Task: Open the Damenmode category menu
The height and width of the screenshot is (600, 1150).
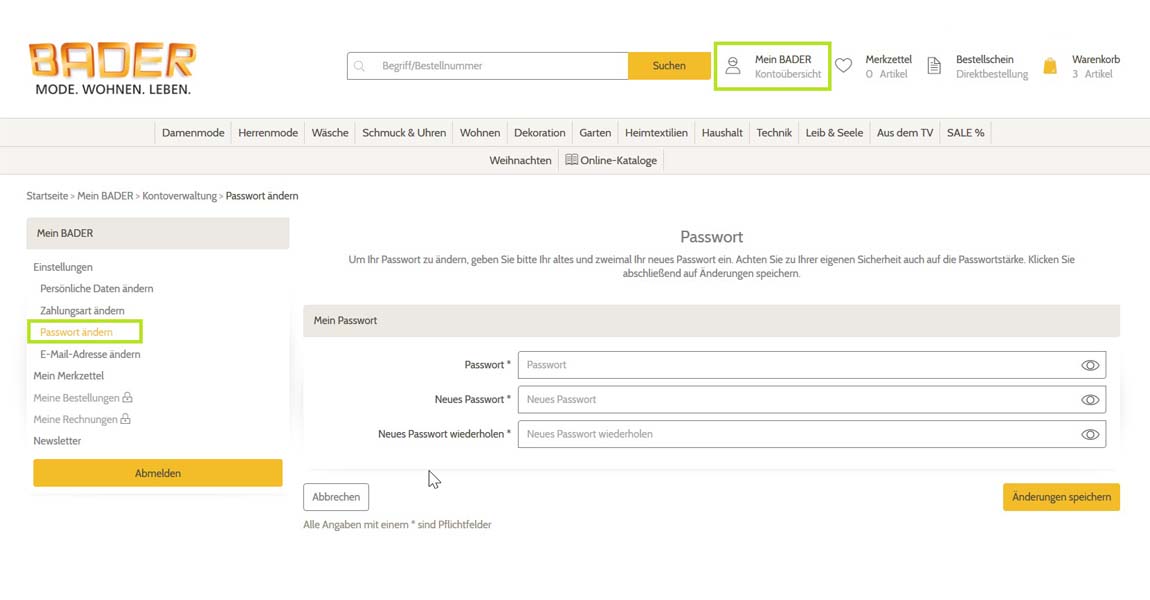Action: tap(193, 133)
